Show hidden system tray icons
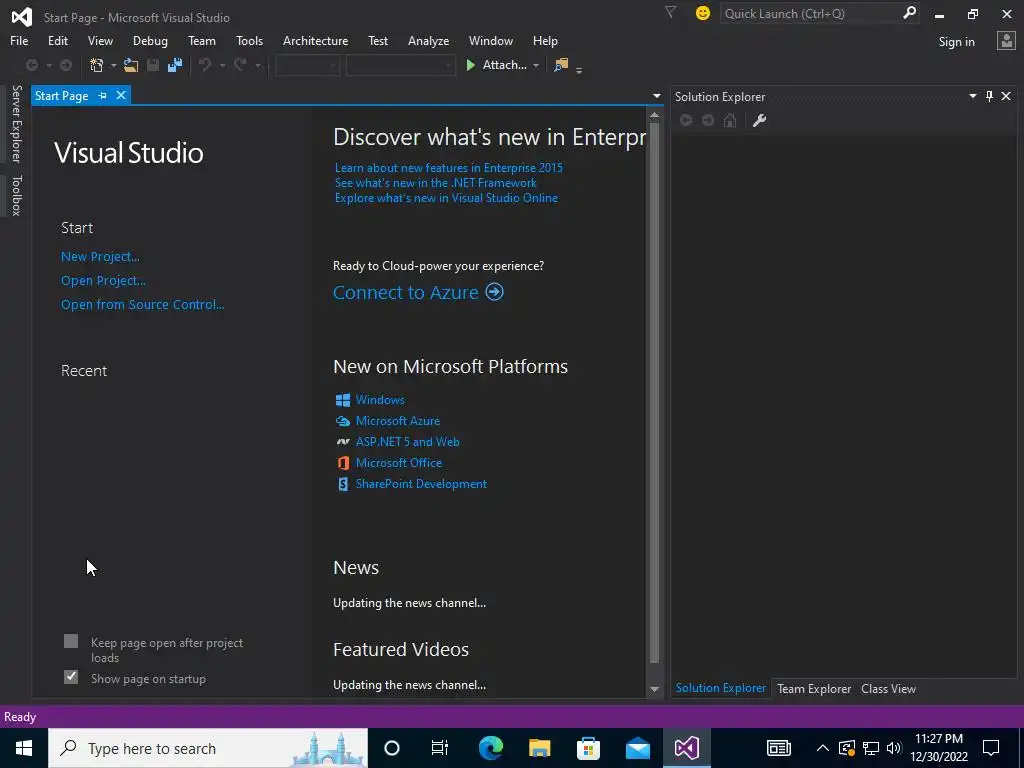The width and height of the screenshot is (1024, 768). [823, 748]
